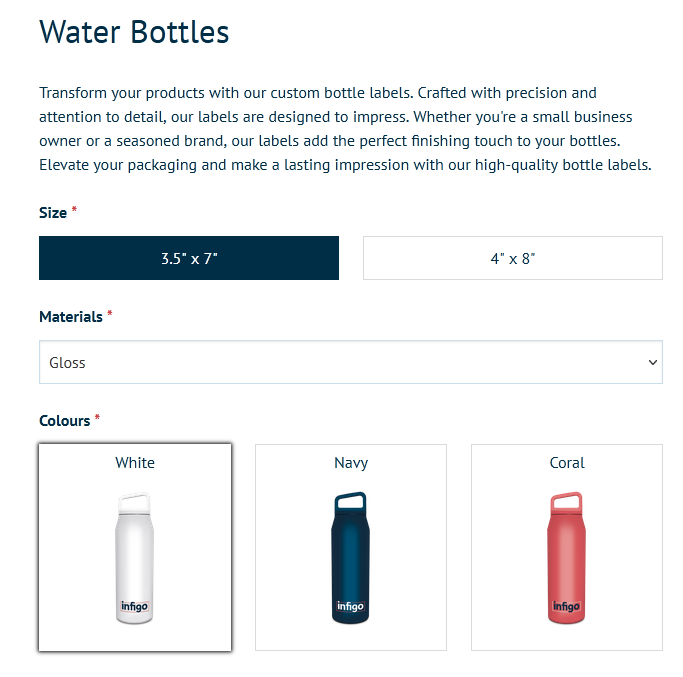
Task: Click the navy bottle image
Action: click(x=350, y=558)
